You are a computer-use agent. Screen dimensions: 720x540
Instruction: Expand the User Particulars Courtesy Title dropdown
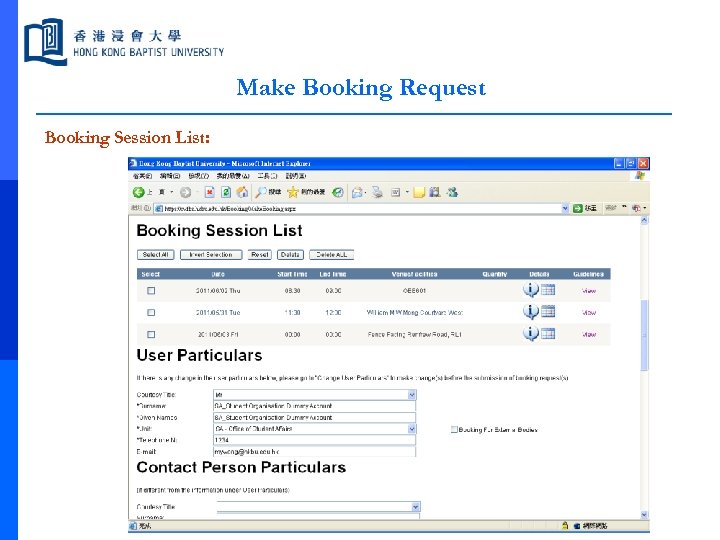(412, 395)
